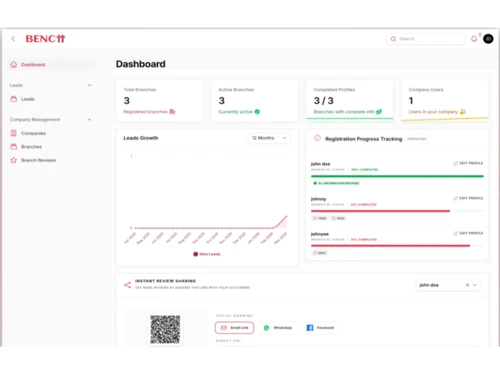
Task: Click the Total Branches card
Action: click(159, 101)
